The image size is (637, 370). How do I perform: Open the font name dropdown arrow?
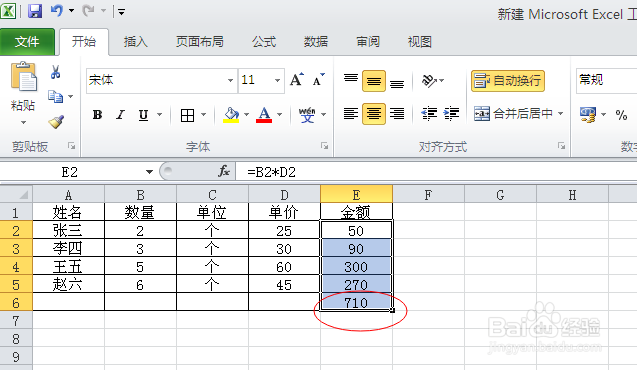(230, 80)
